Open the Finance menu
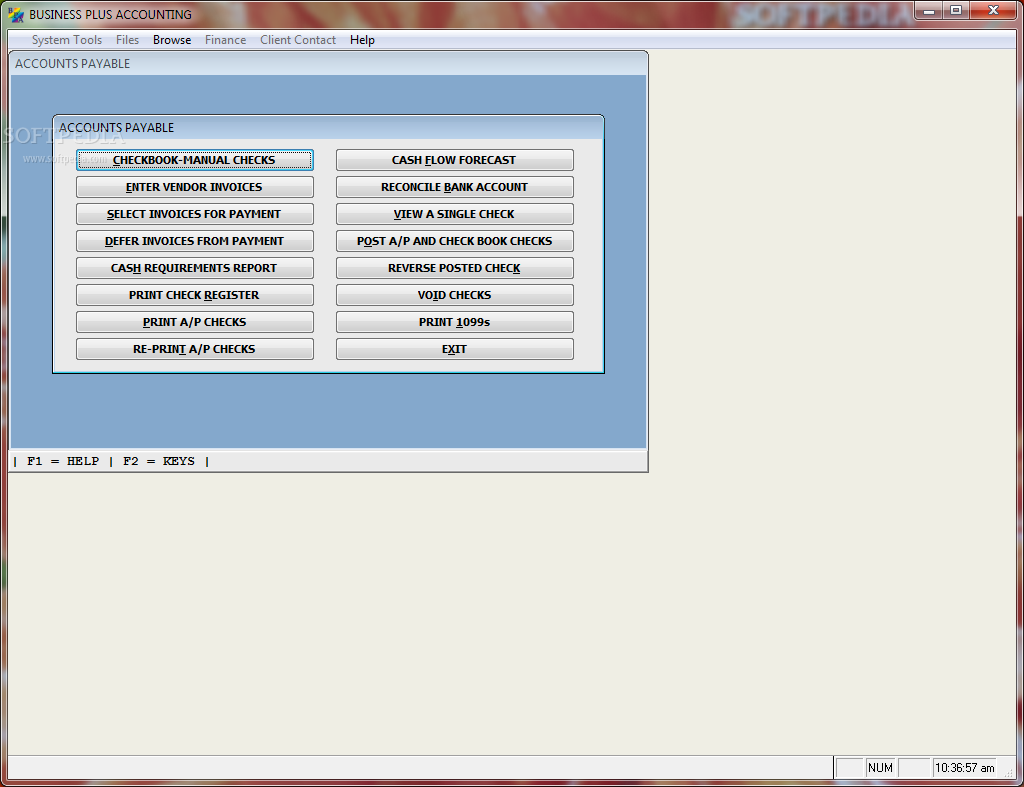The width and height of the screenshot is (1024, 787). click(225, 40)
